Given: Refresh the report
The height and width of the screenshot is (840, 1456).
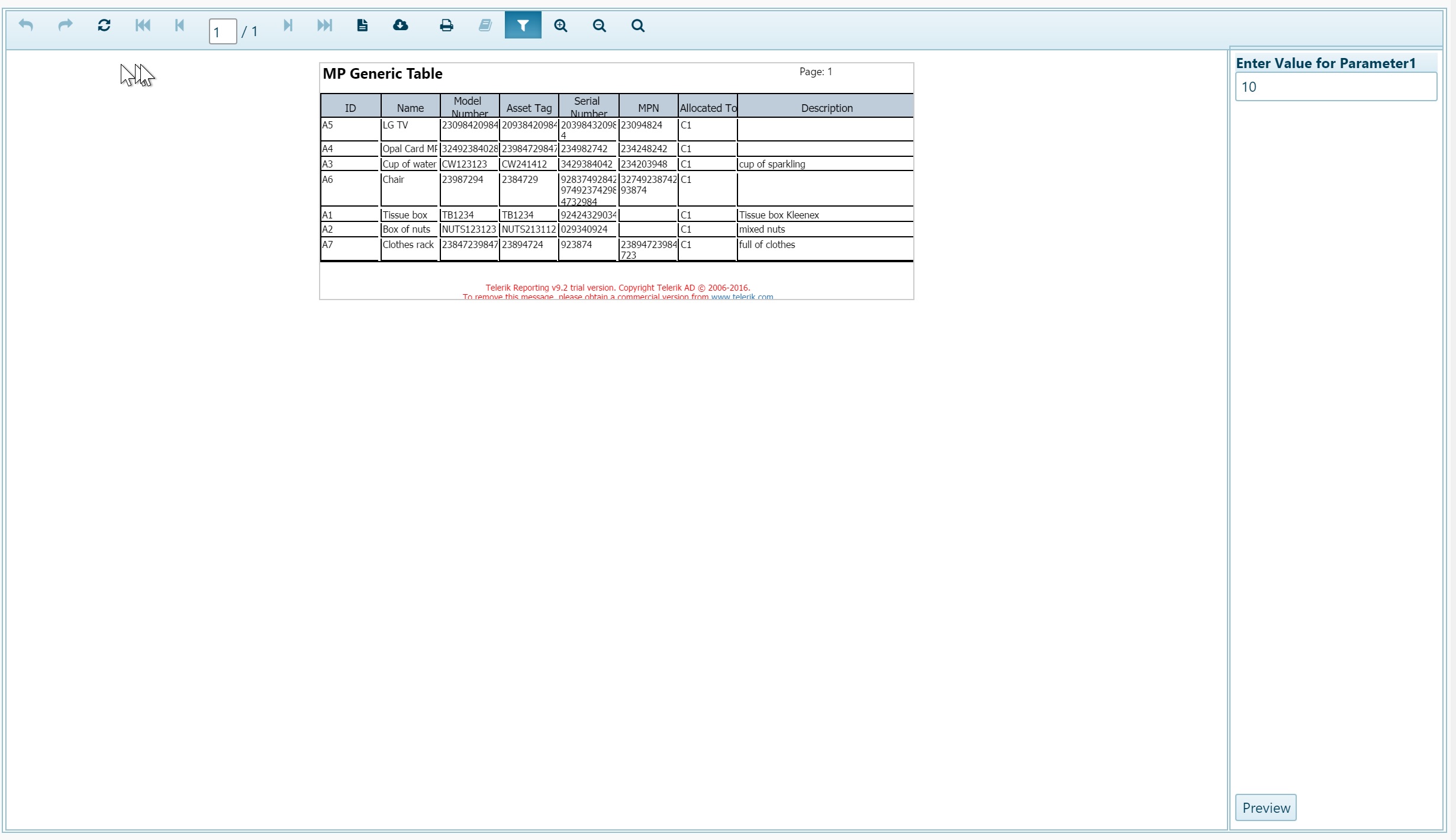Looking at the screenshot, I should tap(104, 25).
